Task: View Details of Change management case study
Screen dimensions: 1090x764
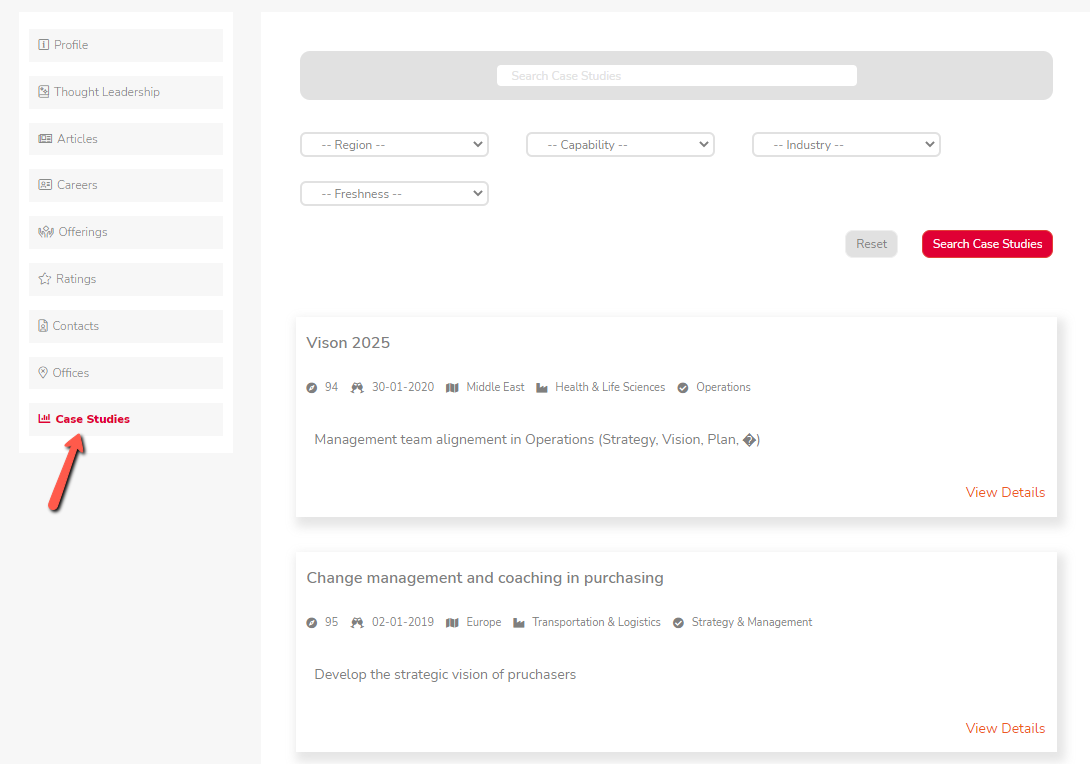Action: pyautogui.click(x=1005, y=728)
